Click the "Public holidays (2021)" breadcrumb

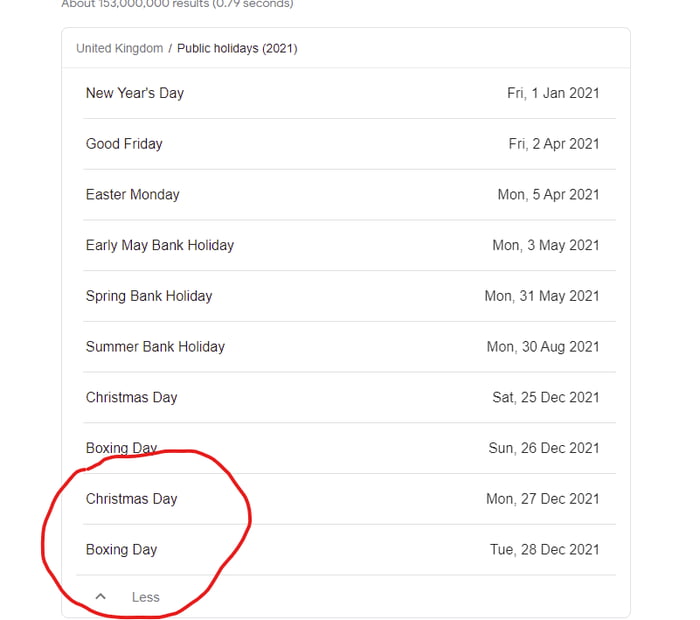(237, 48)
